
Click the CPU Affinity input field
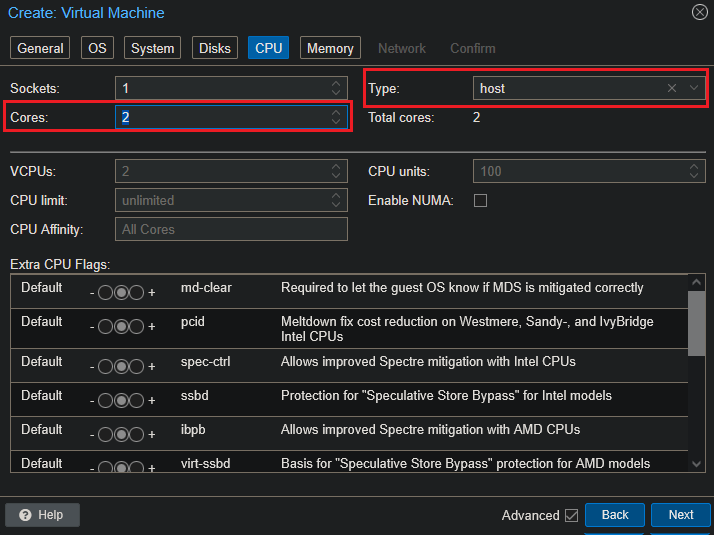[231, 229]
